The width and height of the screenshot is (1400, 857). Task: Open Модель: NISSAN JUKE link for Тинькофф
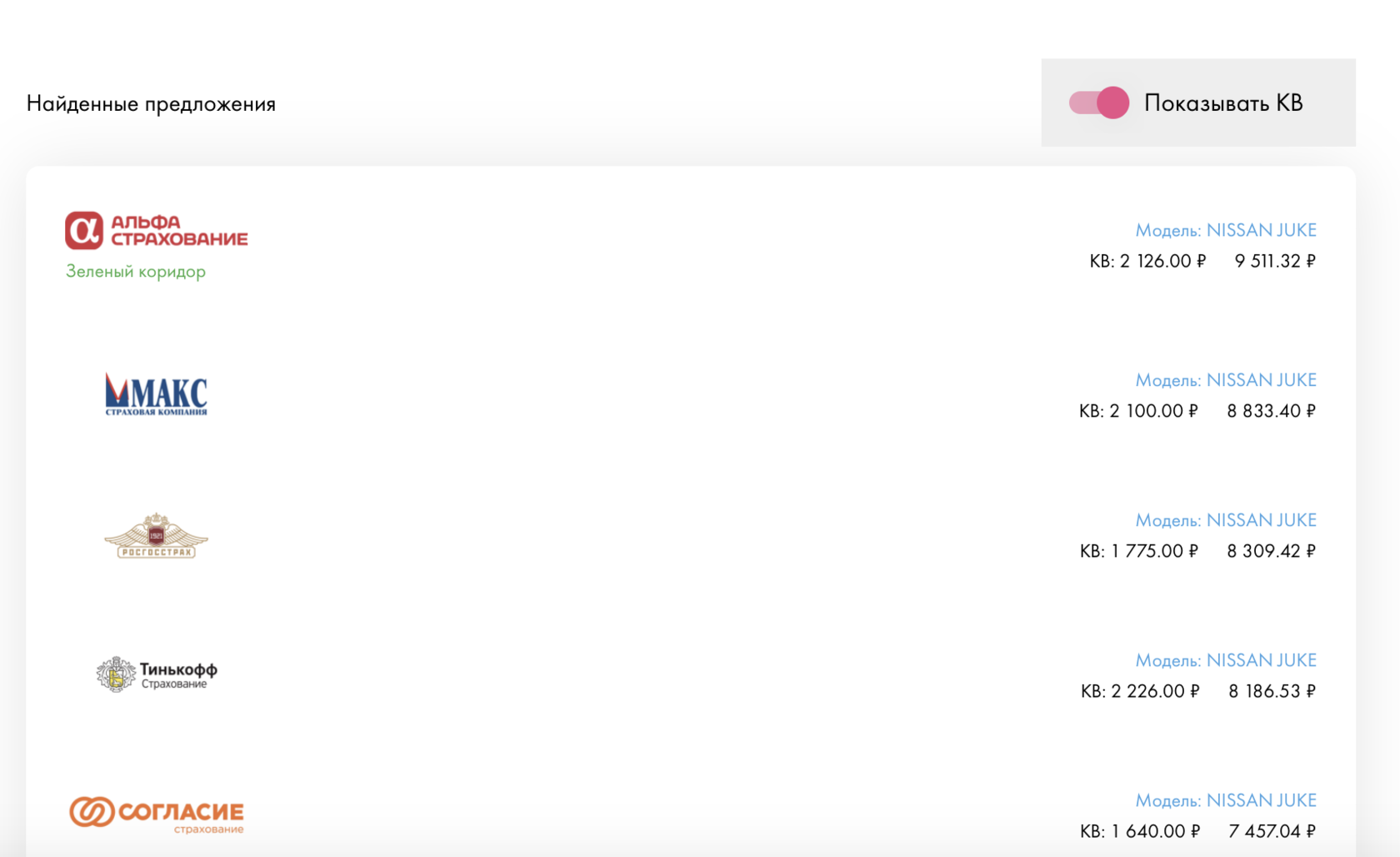pos(1226,660)
